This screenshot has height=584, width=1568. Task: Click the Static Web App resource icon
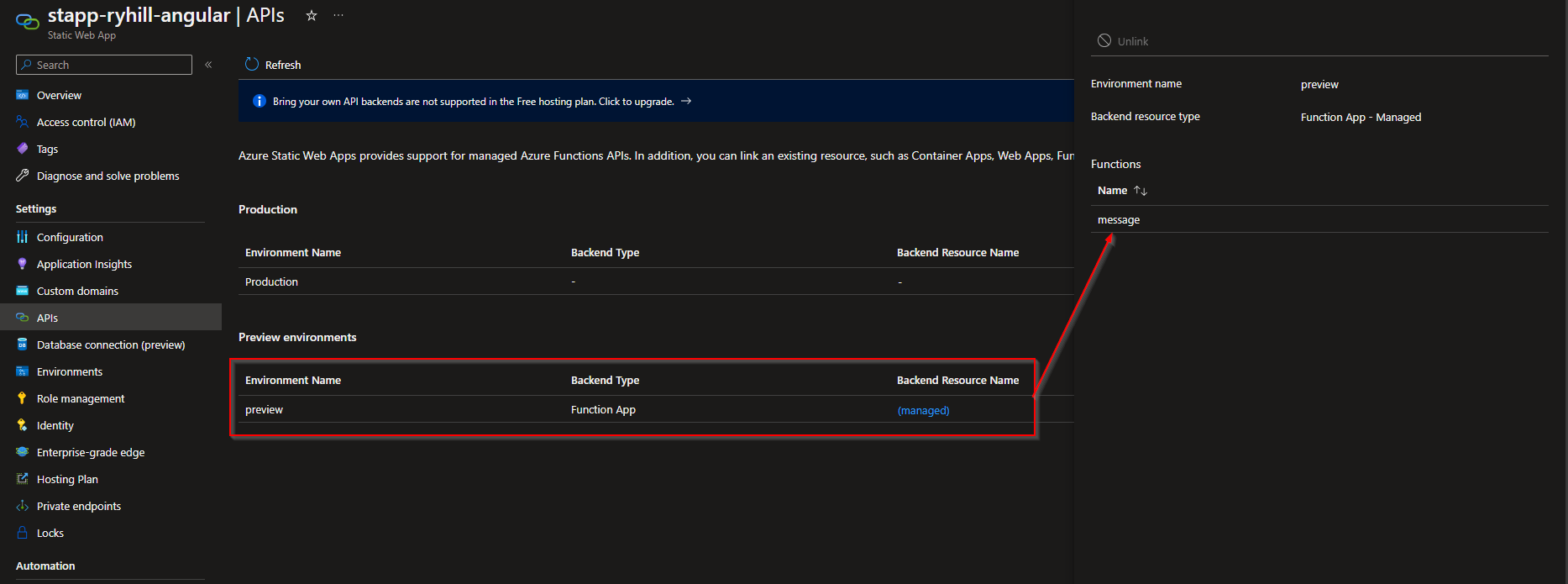click(x=27, y=23)
